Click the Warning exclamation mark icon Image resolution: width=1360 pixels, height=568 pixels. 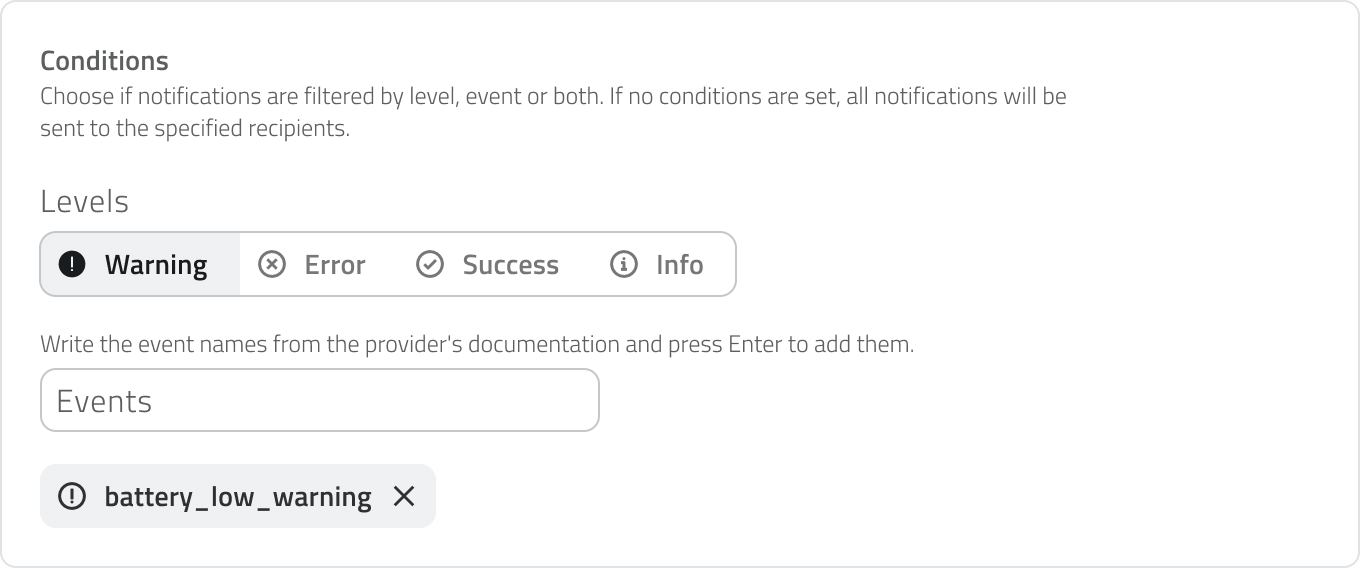coord(72,265)
